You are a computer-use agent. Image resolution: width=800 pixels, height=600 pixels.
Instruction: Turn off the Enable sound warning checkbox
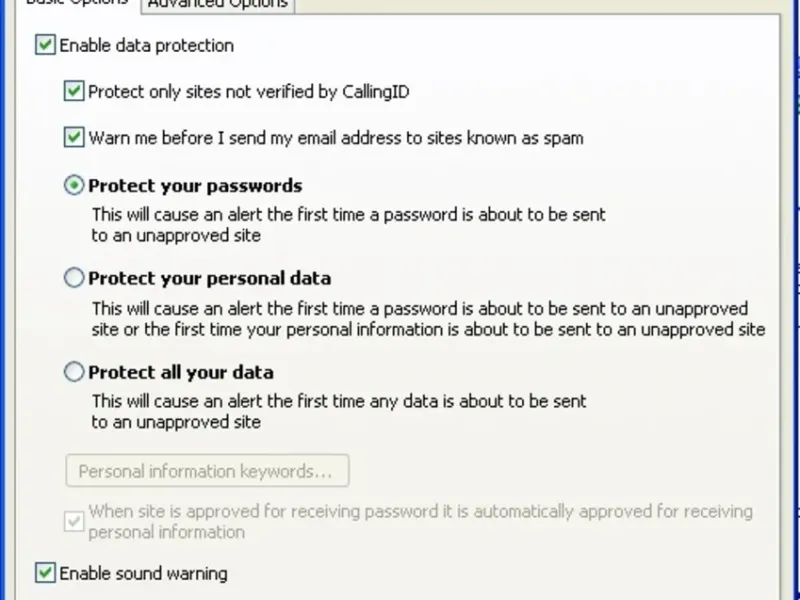coord(45,574)
